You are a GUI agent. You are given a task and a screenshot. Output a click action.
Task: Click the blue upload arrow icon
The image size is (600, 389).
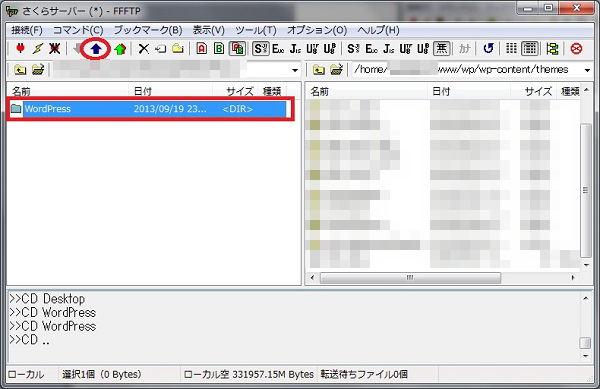[96, 49]
